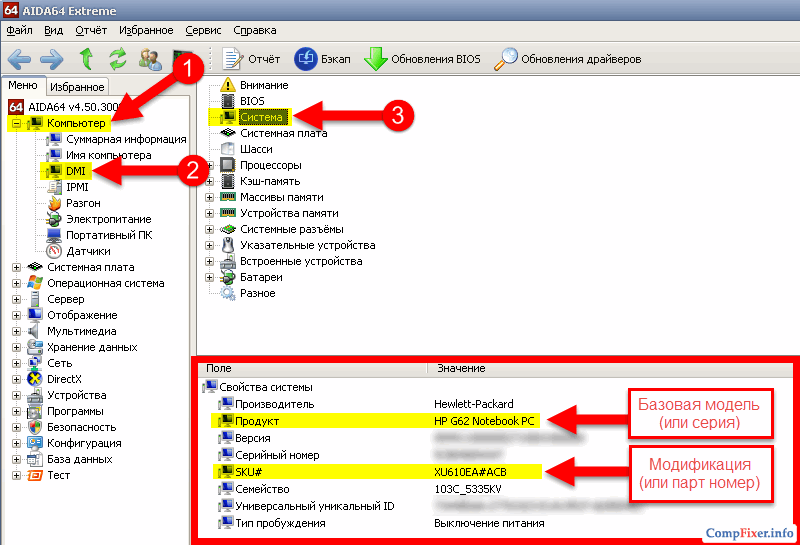Click the Внимание warning icon
This screenshot has height=545, width=800.
coord(228,85)
